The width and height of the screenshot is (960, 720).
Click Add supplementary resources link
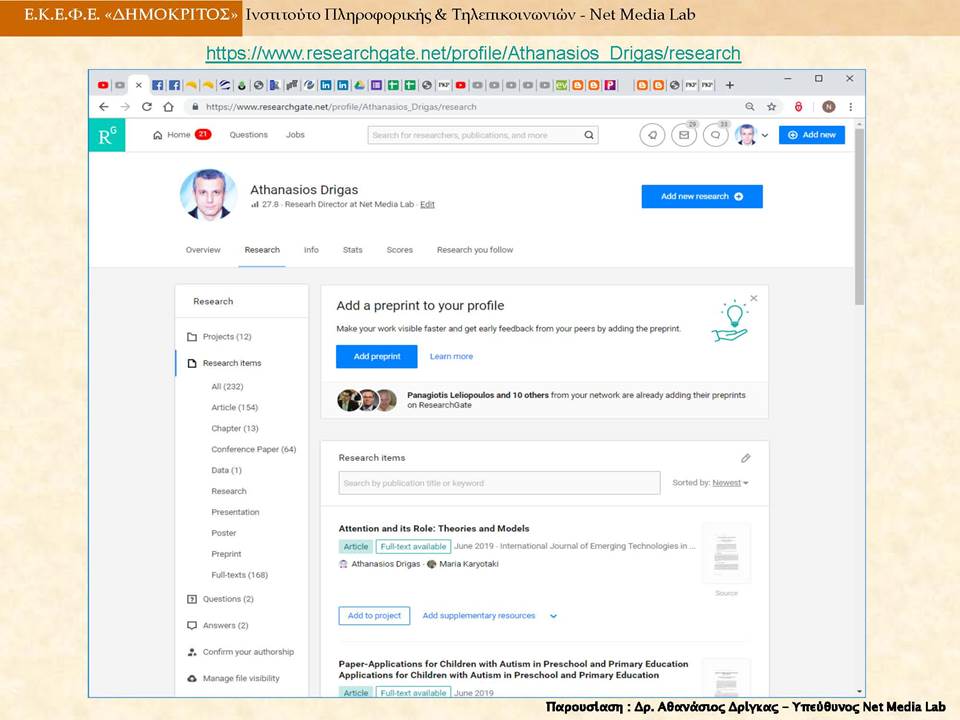coord(479,616)
